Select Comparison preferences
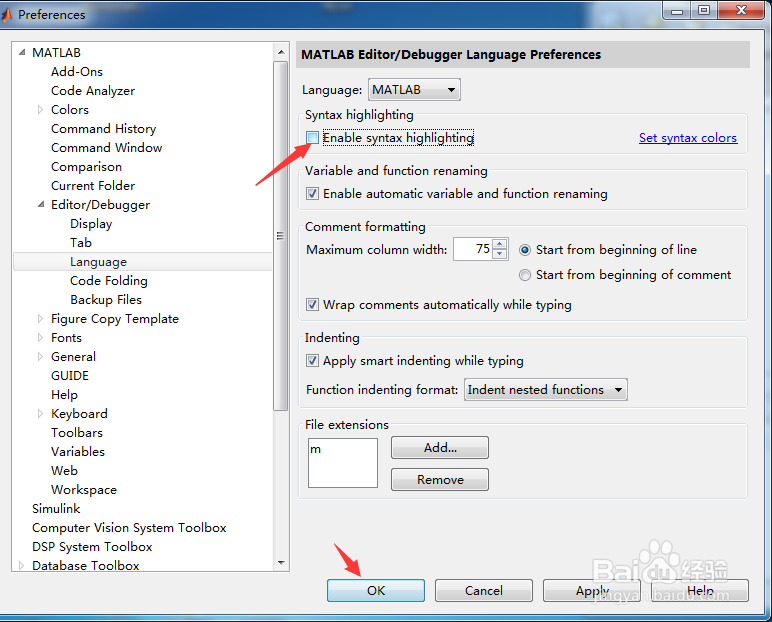 tap(86, 167)
